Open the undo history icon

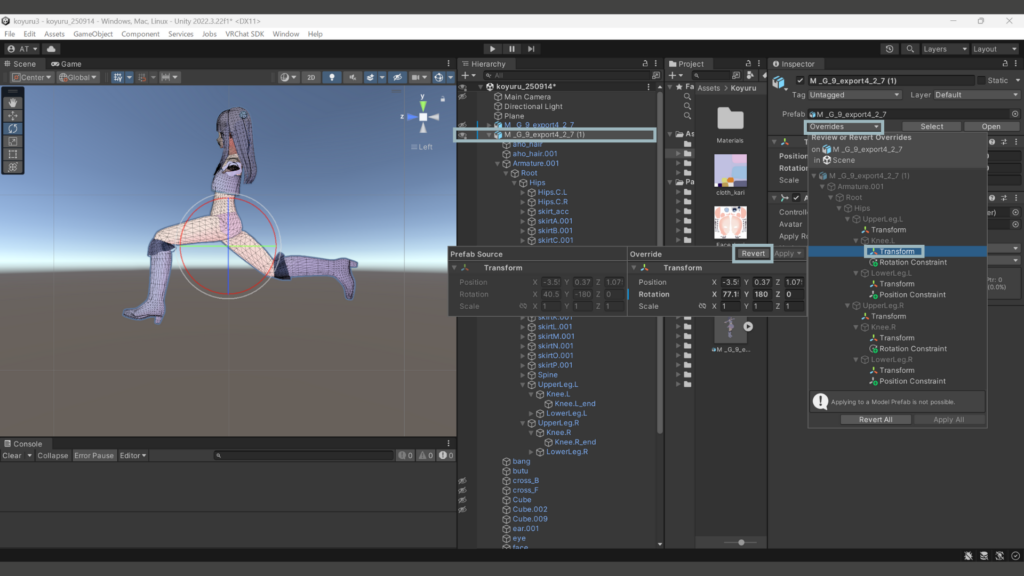pyautogui.click(x=890, y=48)
